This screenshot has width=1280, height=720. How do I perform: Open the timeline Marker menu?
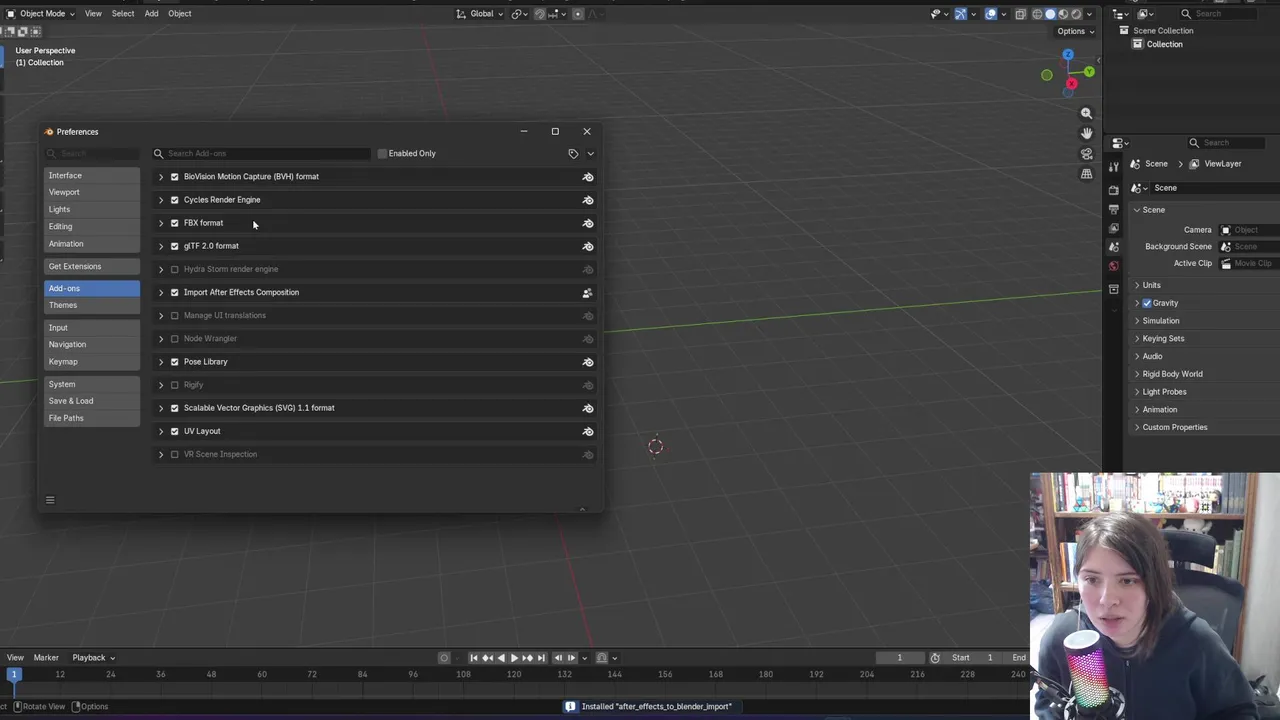[46, 658]
